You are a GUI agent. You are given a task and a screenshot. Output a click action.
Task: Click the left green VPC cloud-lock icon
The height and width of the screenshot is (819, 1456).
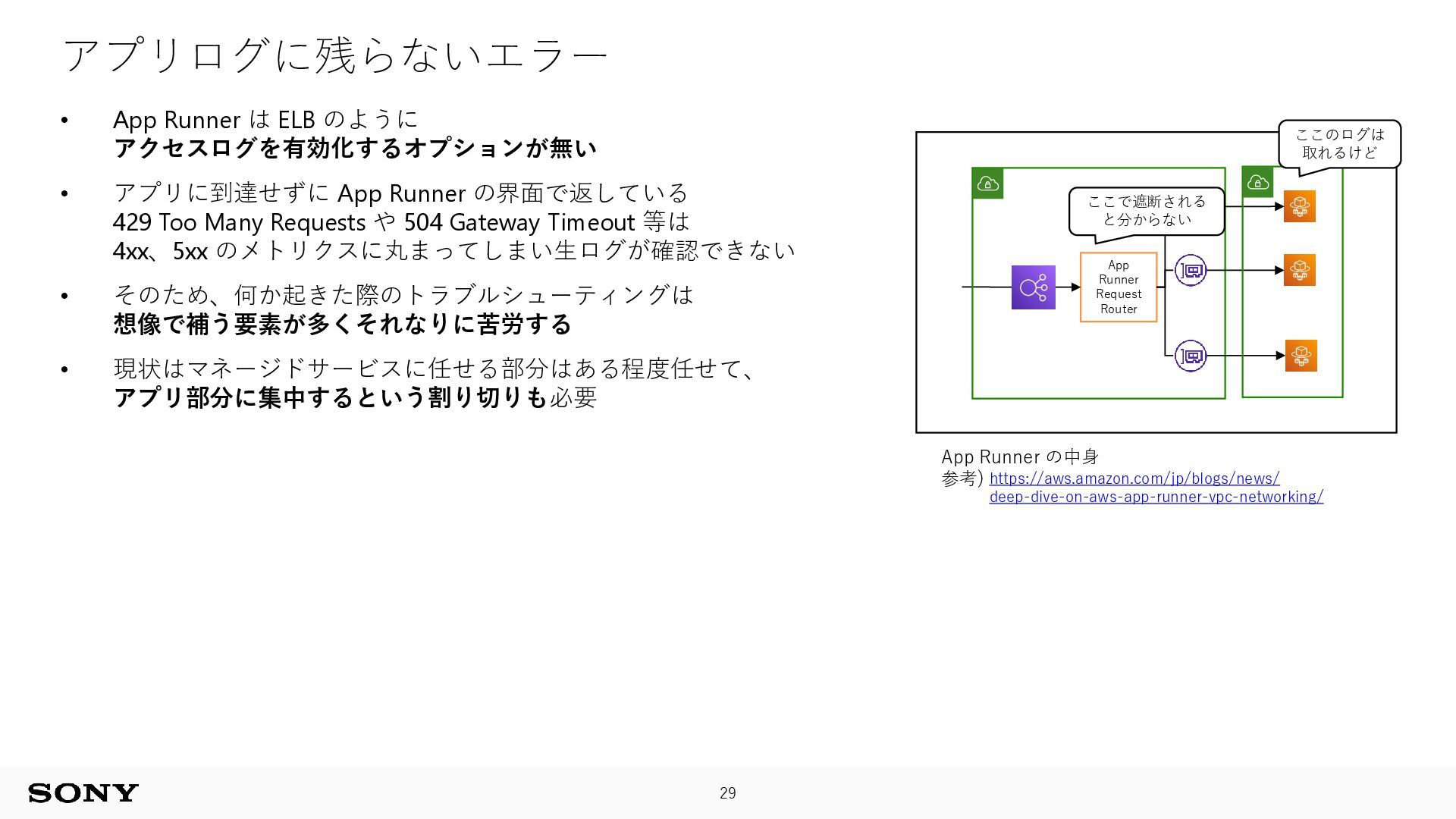pos(987,184)
